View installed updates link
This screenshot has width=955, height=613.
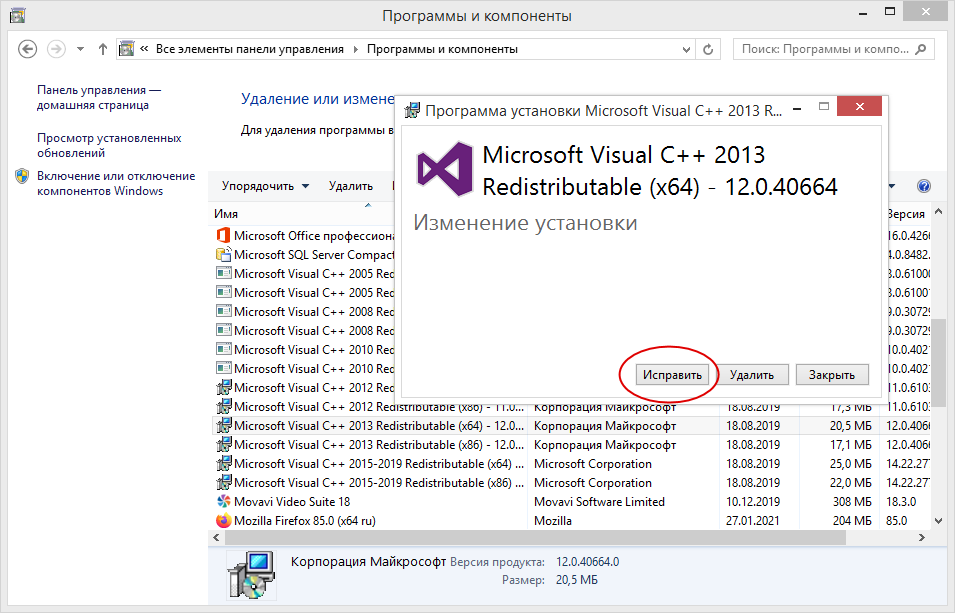coord(109,146)
